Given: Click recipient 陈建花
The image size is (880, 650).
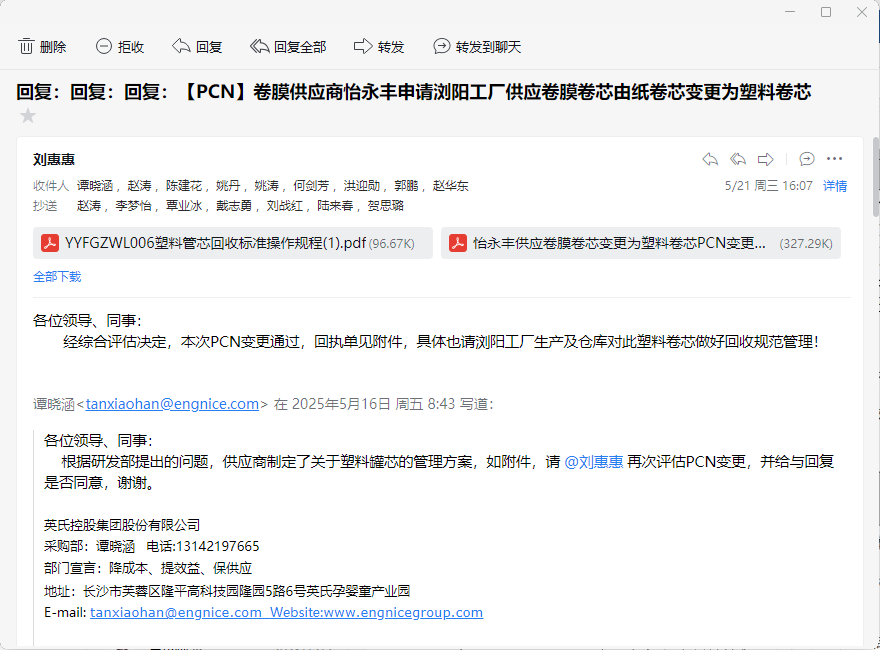Looking at the screenshot, I should (x=184, y=186).
